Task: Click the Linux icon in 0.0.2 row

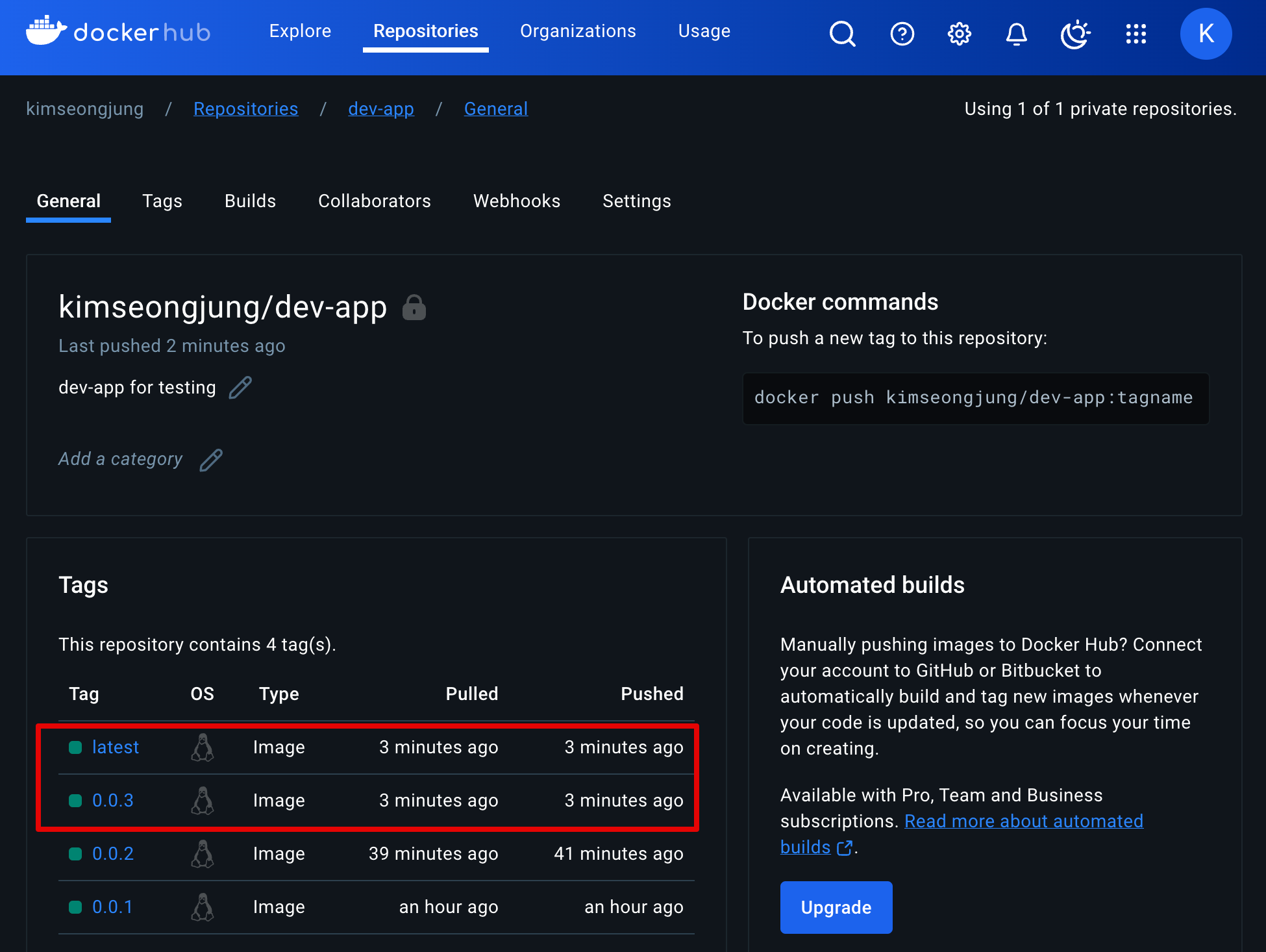Action: [x=203, y=854]
